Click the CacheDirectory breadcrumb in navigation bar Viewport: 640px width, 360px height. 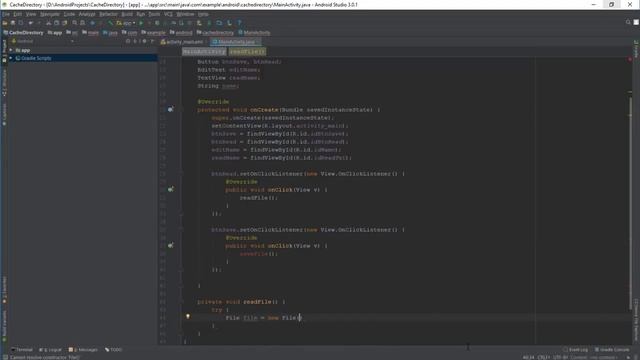23,32
